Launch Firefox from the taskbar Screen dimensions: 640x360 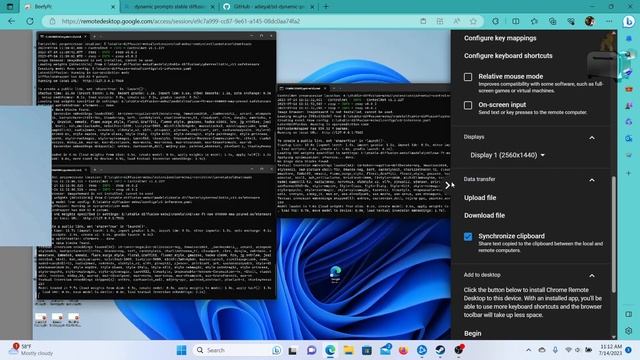point(403,350)
